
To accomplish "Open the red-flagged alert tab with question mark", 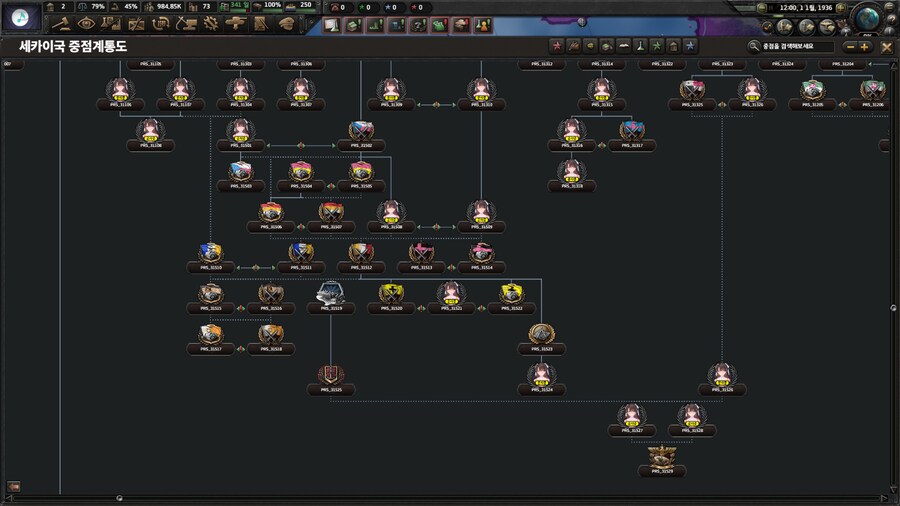I will (417, 25).
